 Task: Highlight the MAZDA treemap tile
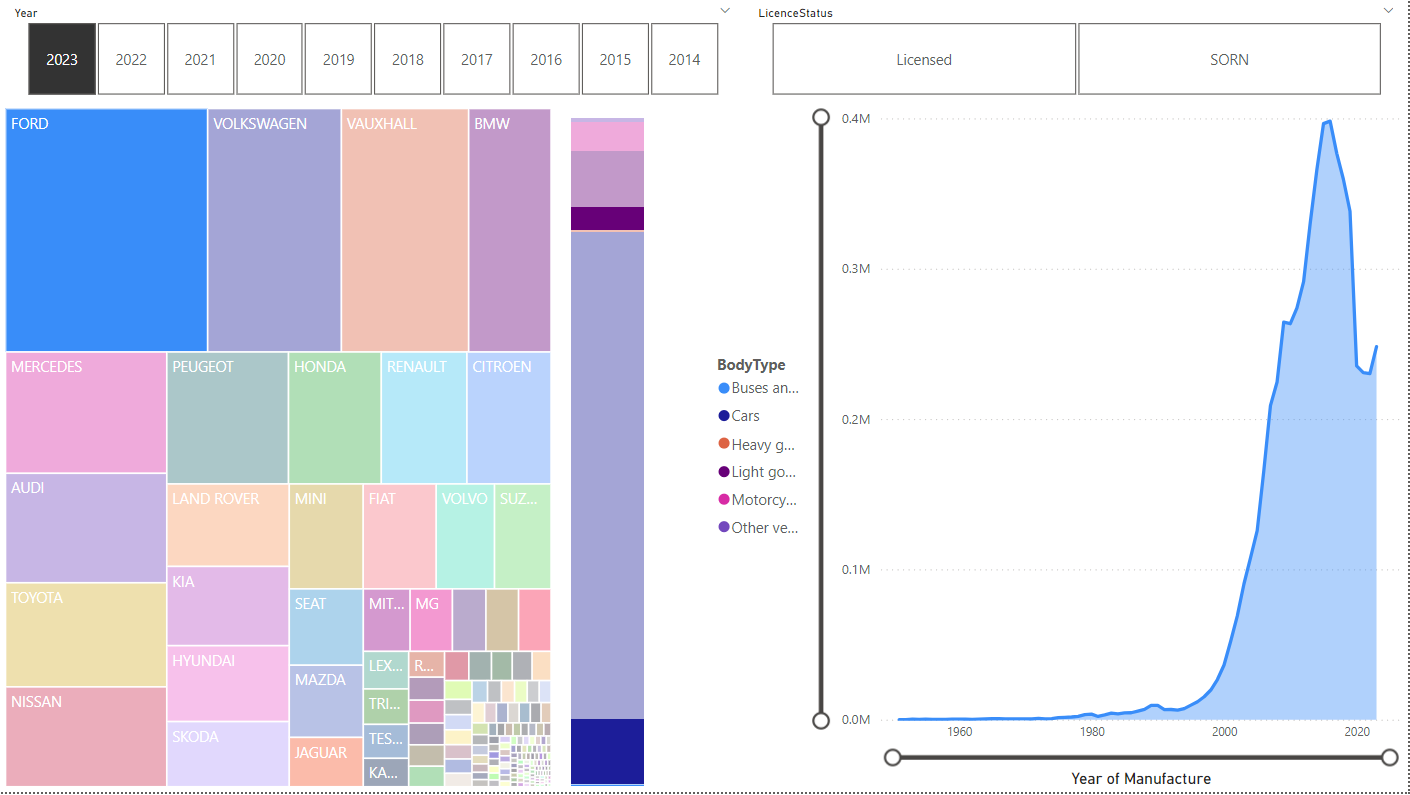[326, 701]
